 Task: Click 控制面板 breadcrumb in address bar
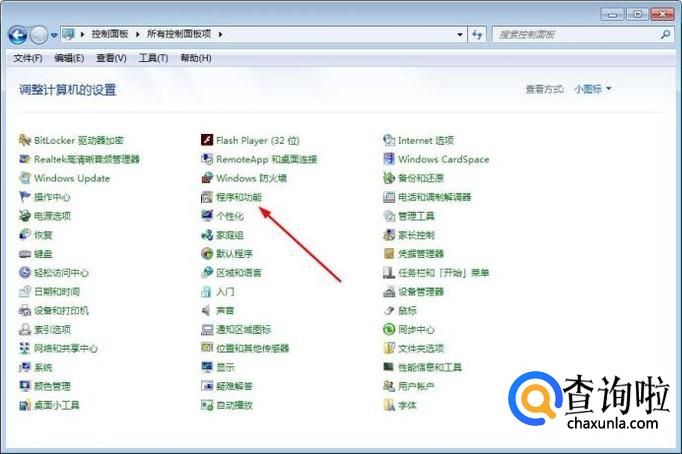pos(110,34)
